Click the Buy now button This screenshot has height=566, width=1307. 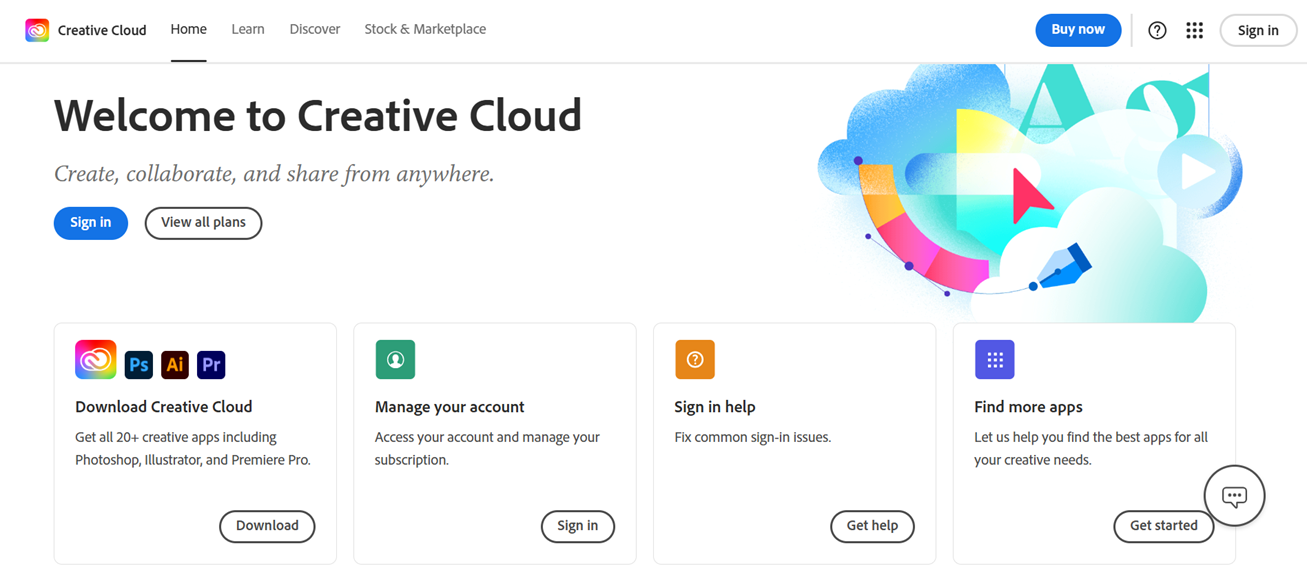[x=1078, y=30]
